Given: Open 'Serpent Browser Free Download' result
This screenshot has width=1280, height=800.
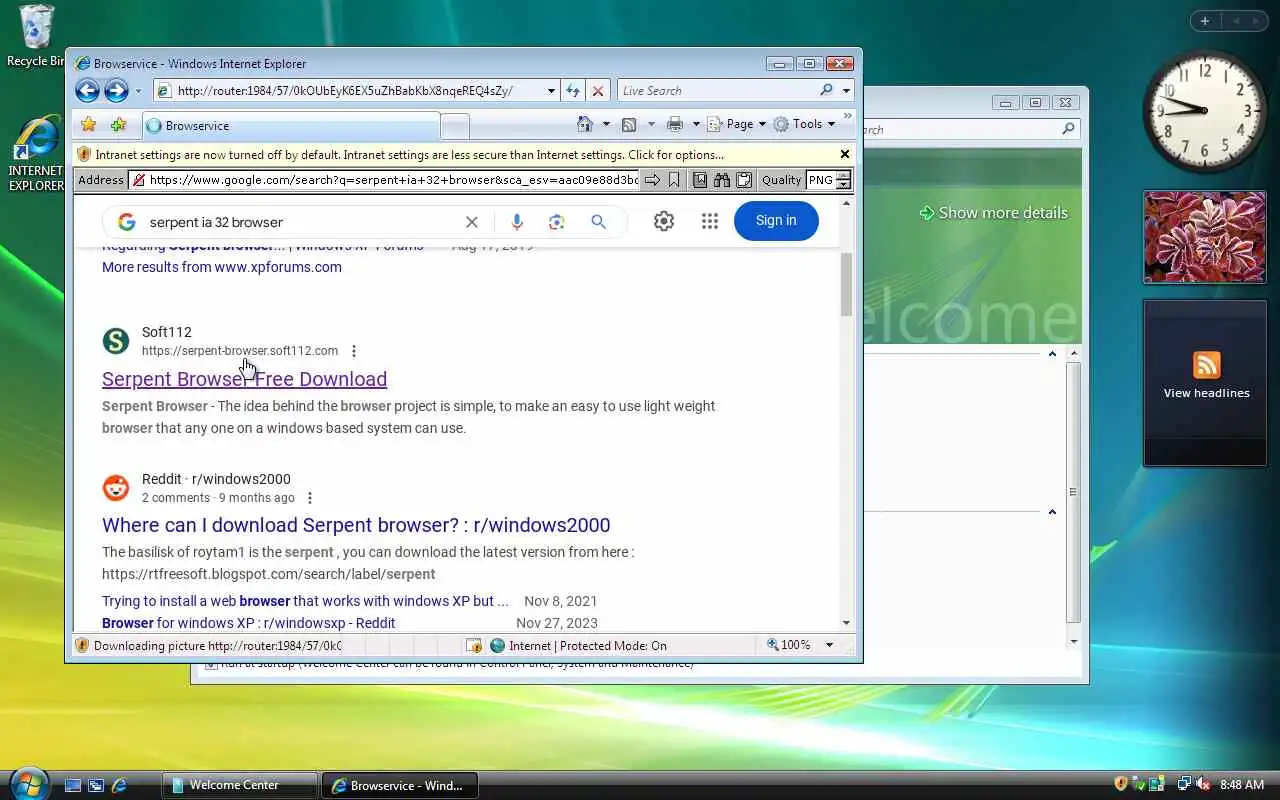Looking at the screenshot, I should click(244, 379).
